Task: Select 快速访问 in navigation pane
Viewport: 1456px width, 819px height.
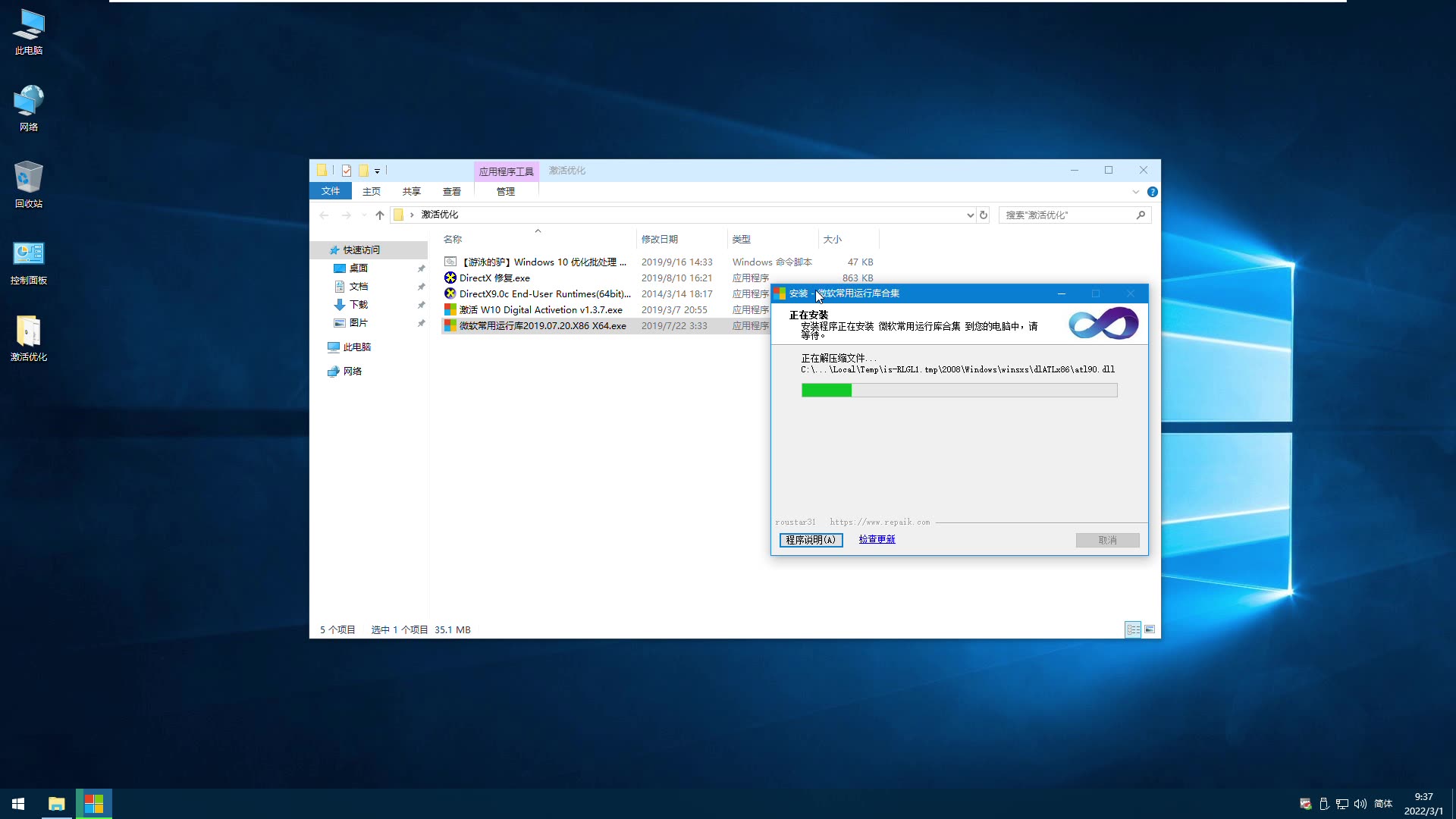Action: pos(369,250)
